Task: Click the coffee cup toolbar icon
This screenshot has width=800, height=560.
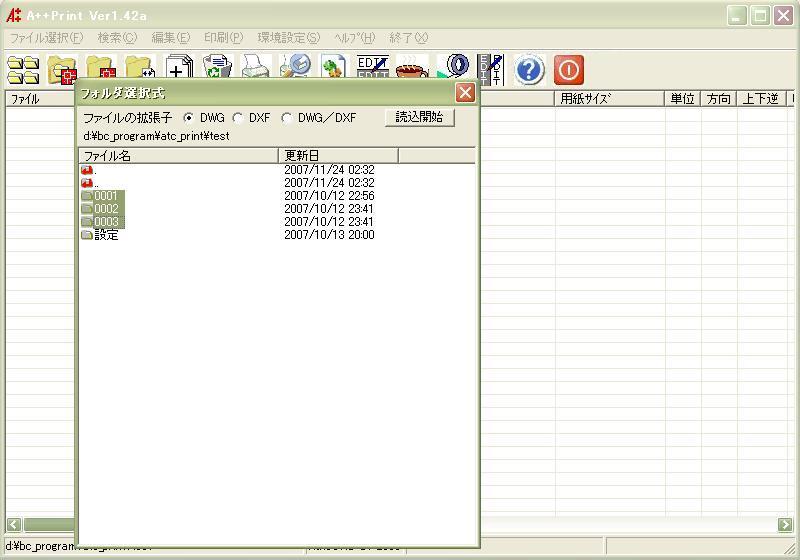Action: coord(411,70)
